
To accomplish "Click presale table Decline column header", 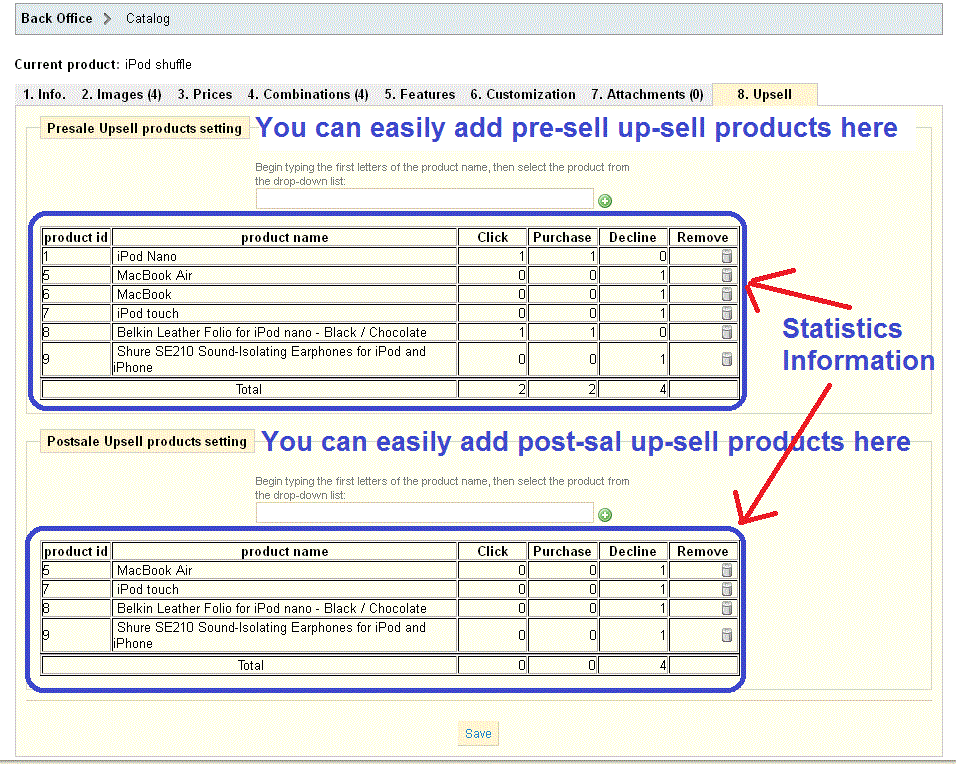I will 633,237.
